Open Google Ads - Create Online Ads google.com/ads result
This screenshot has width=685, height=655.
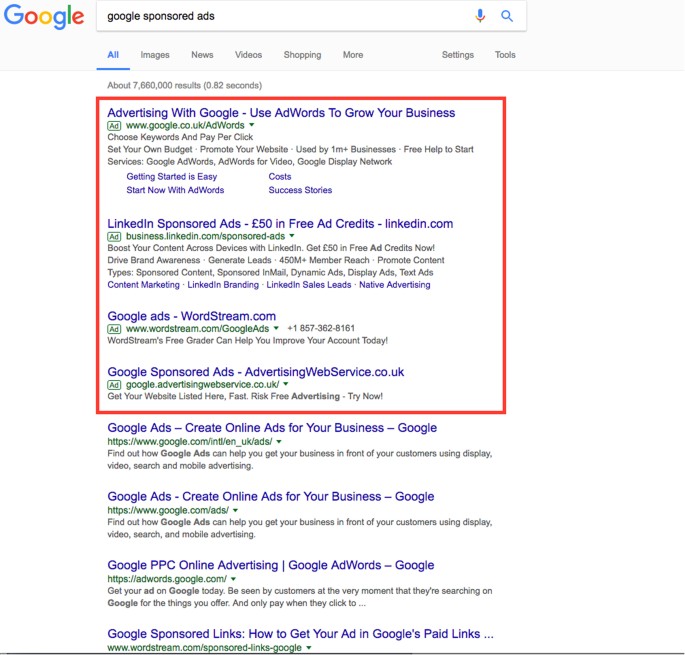(271, 496)
